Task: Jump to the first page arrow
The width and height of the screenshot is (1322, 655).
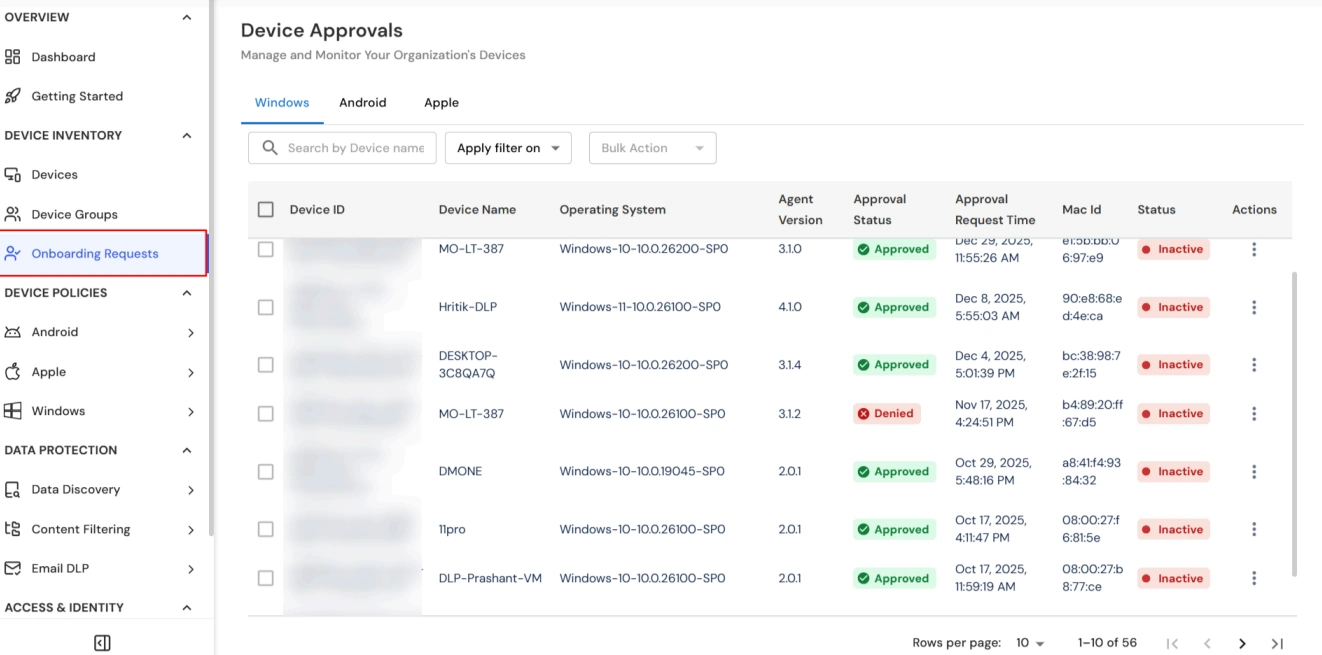Action: [1172, 644]
